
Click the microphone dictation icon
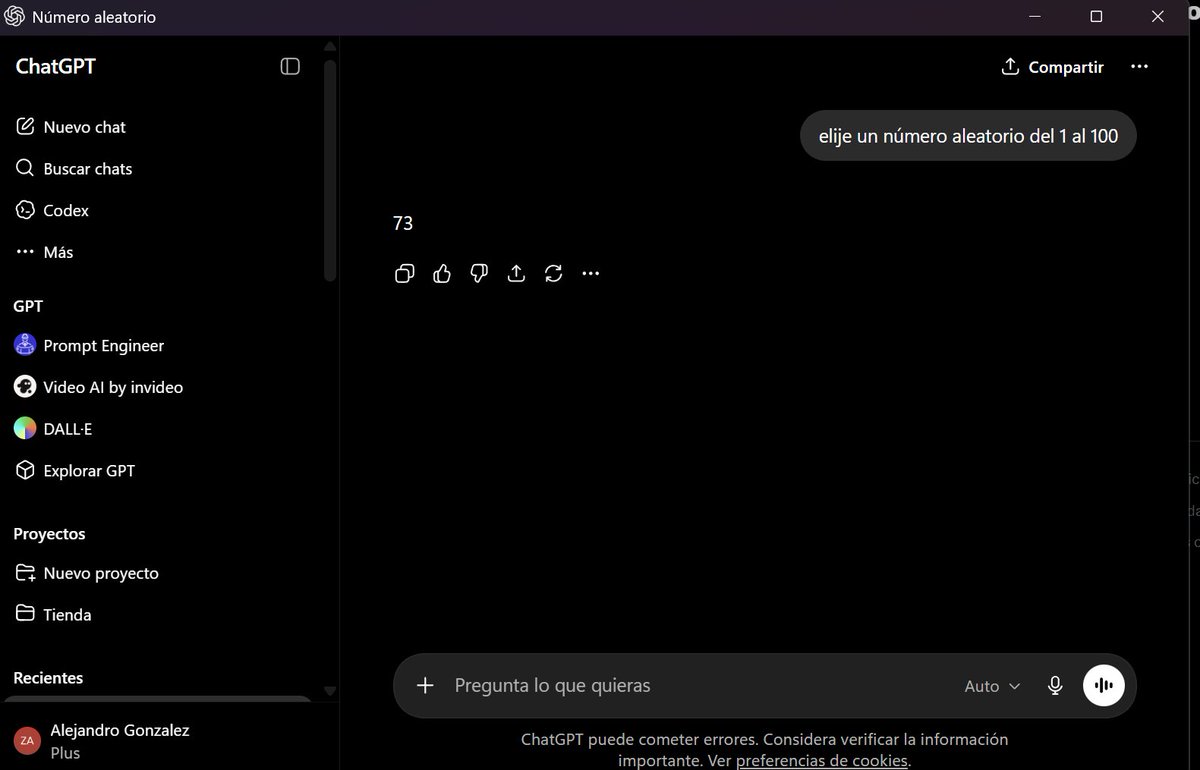[x=1055, y=685]
